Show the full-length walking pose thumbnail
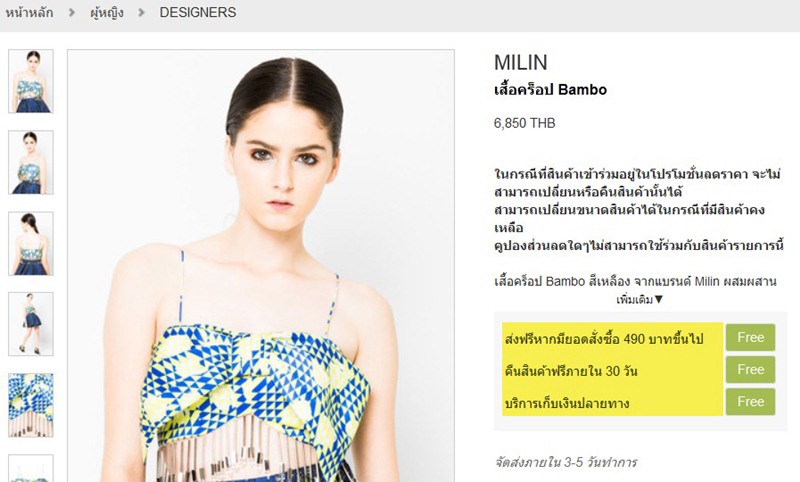 point(31,324)
